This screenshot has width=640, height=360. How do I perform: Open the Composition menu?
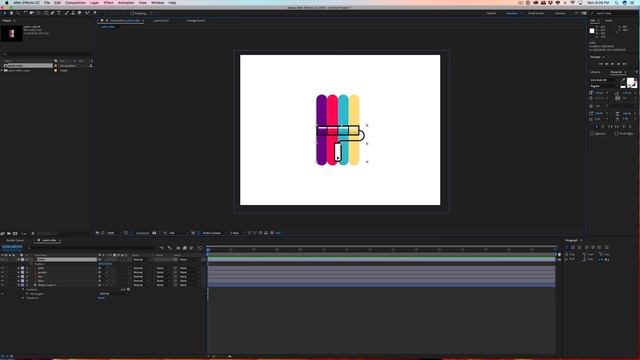76,2
